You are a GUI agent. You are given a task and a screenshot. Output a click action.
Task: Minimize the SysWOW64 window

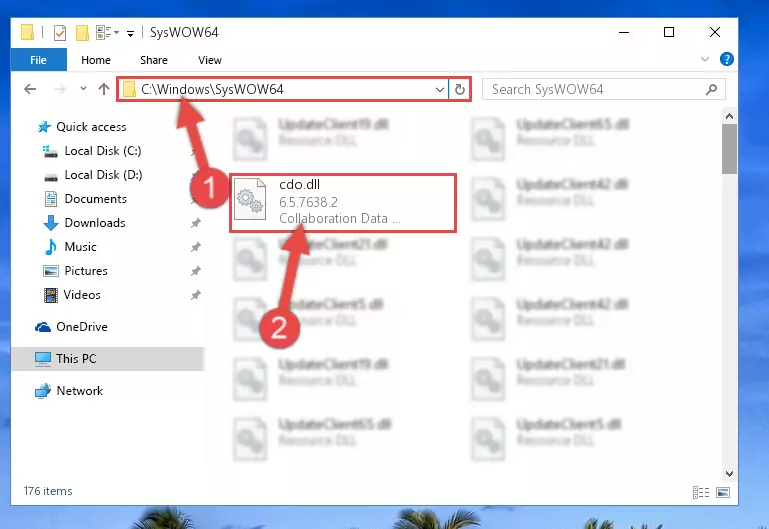click(x=624, y=32)
